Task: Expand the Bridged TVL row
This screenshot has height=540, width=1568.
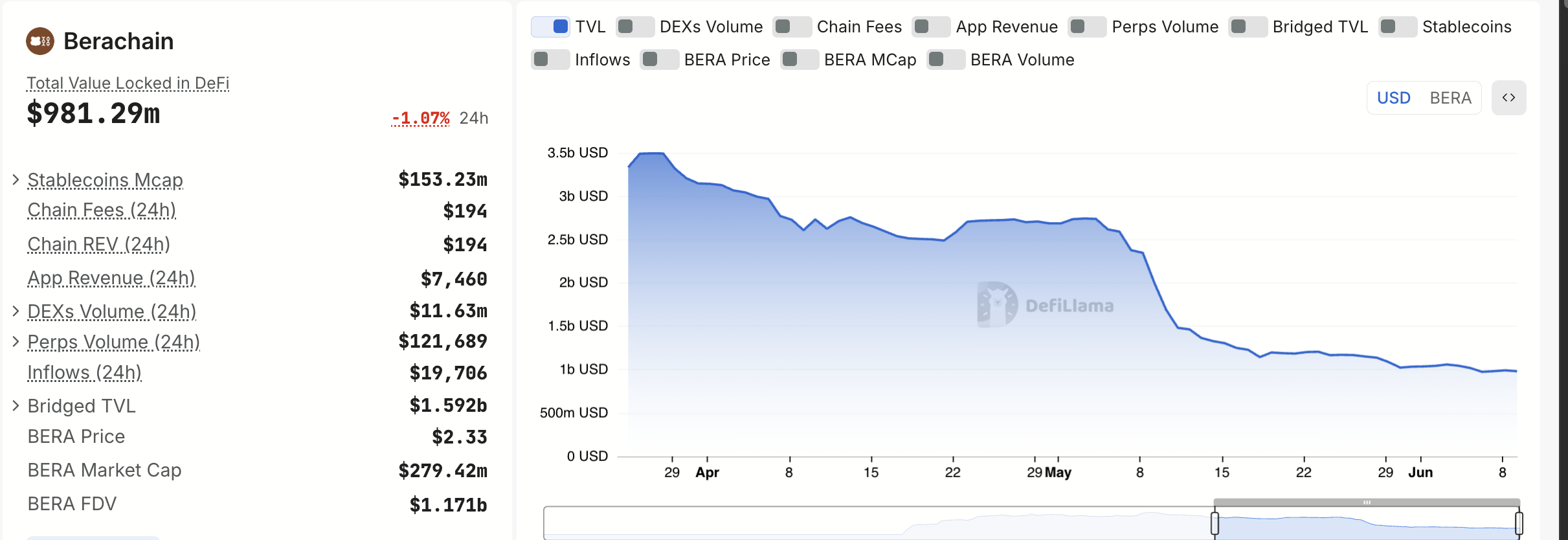Action: pyautogui.click(x=16, y=405)
